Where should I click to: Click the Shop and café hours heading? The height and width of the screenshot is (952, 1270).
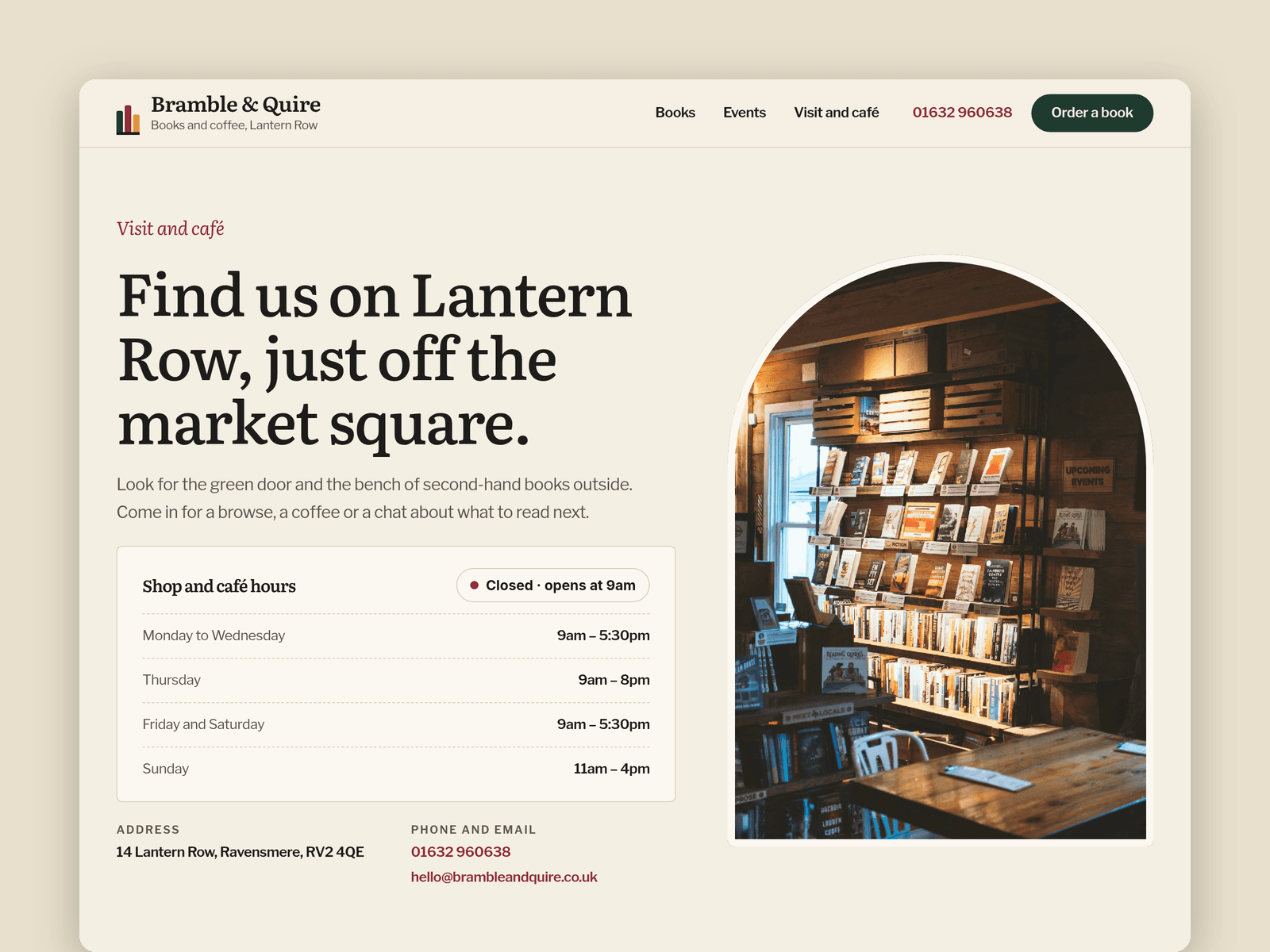coord(219,586)
